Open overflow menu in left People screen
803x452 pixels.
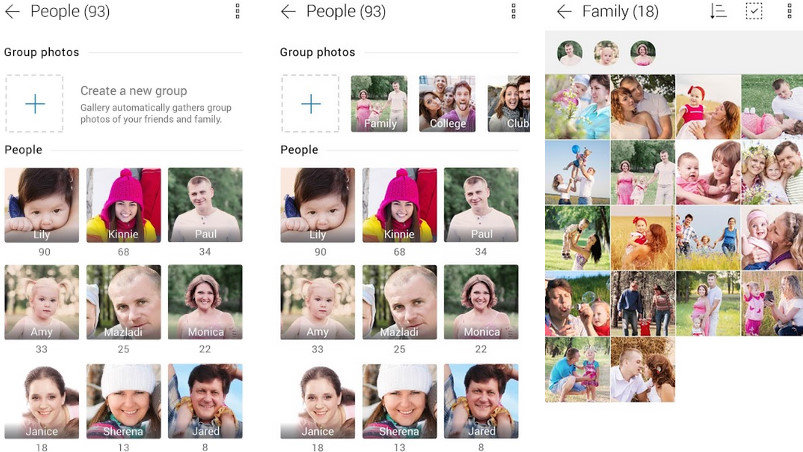(237, 11)
